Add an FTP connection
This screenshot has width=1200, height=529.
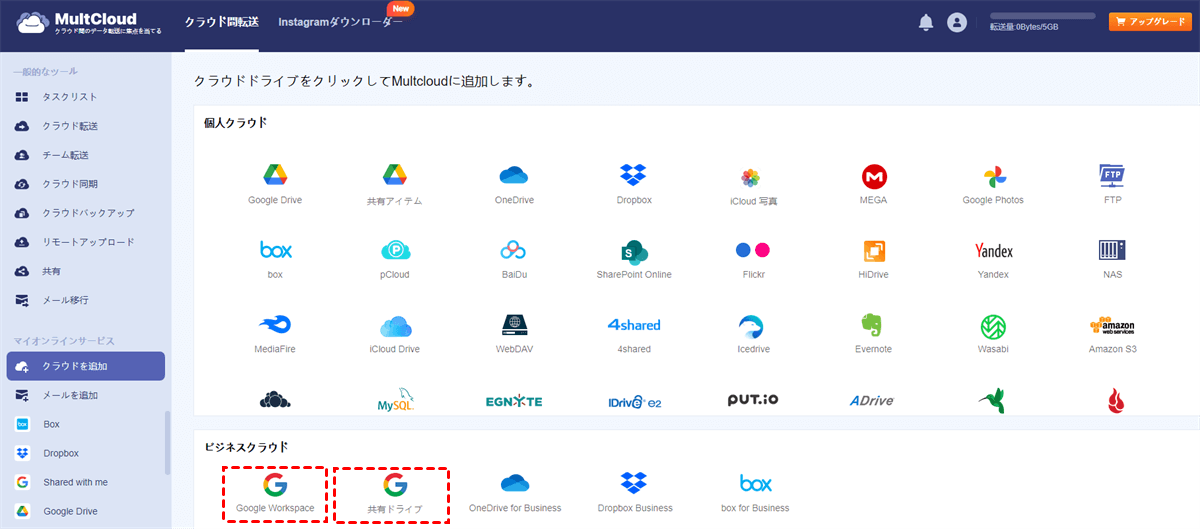tap(1112, 185)
